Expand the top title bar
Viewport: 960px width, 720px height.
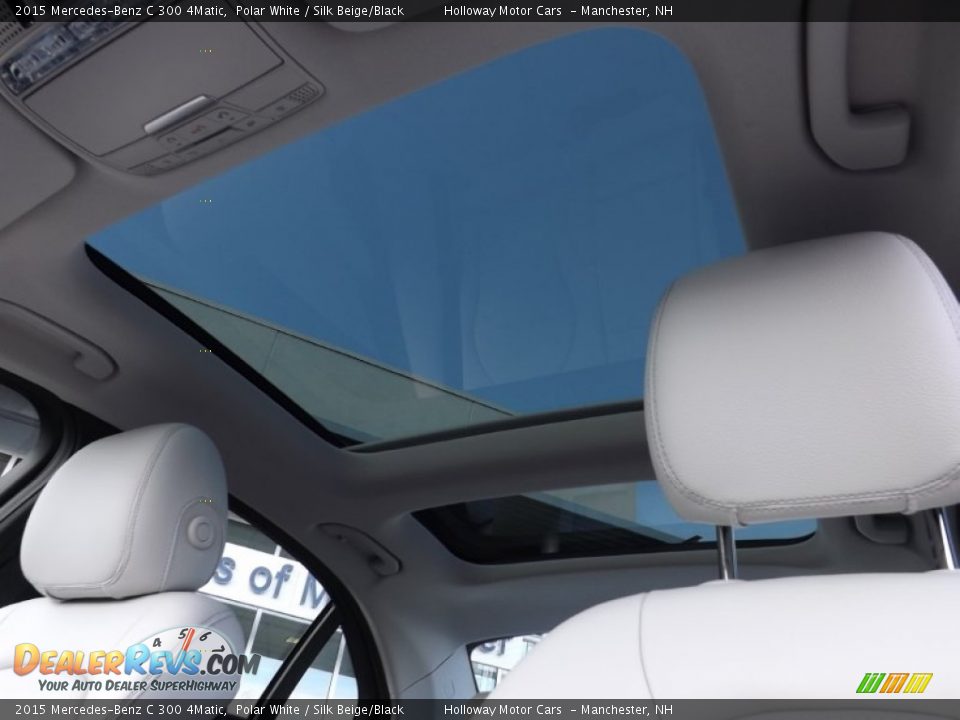480,11
